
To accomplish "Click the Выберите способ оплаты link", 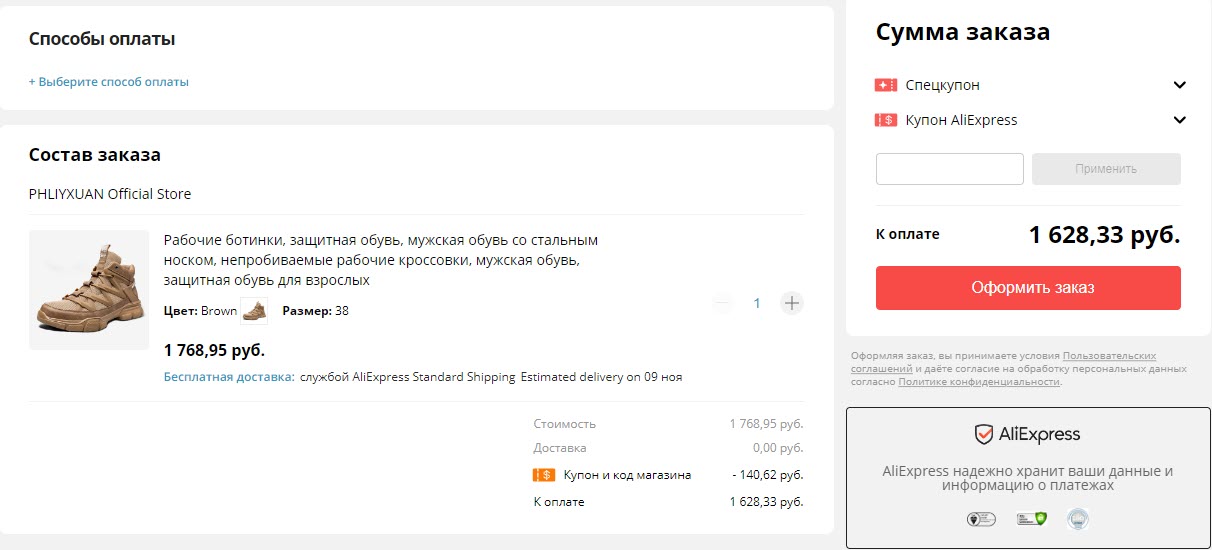I will click(x=109, y=82).
